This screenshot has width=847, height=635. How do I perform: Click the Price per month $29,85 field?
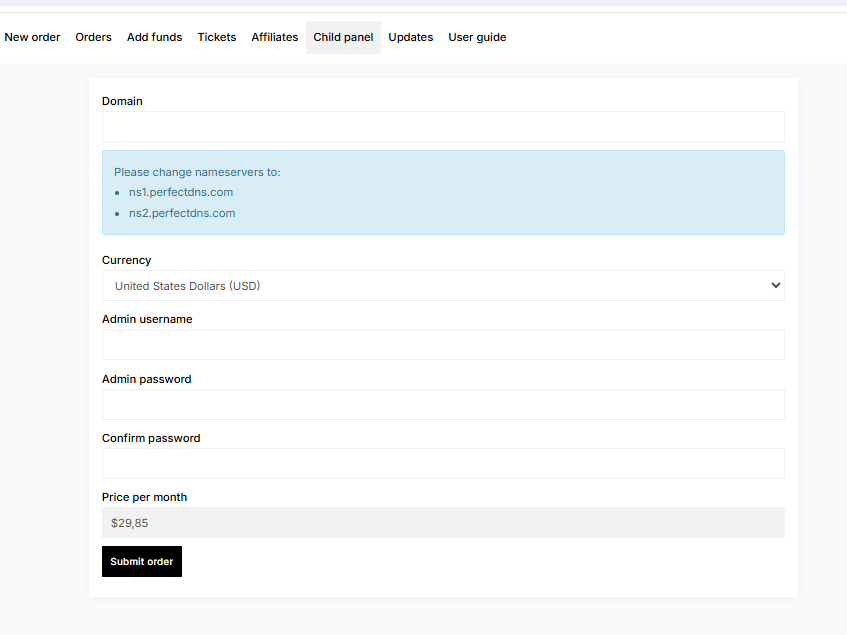(443, 523)
